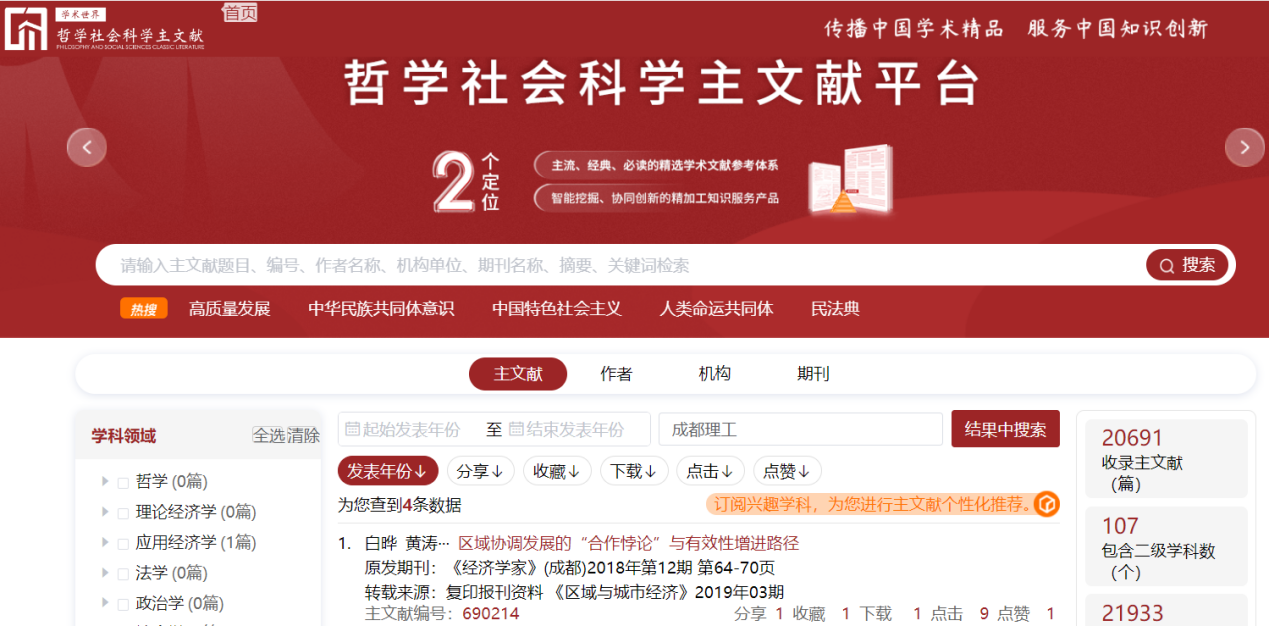
Task: Click the main literature search input
Action: point(620,265)
